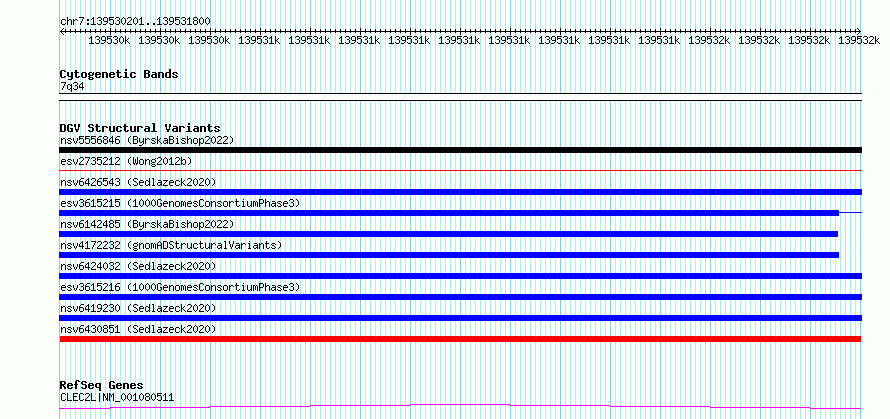The height and width of the screenshot is (419, 890).
Task: Click the nsv6430851 (Sedlazeck2020) variant label
Action: [138, 329]
